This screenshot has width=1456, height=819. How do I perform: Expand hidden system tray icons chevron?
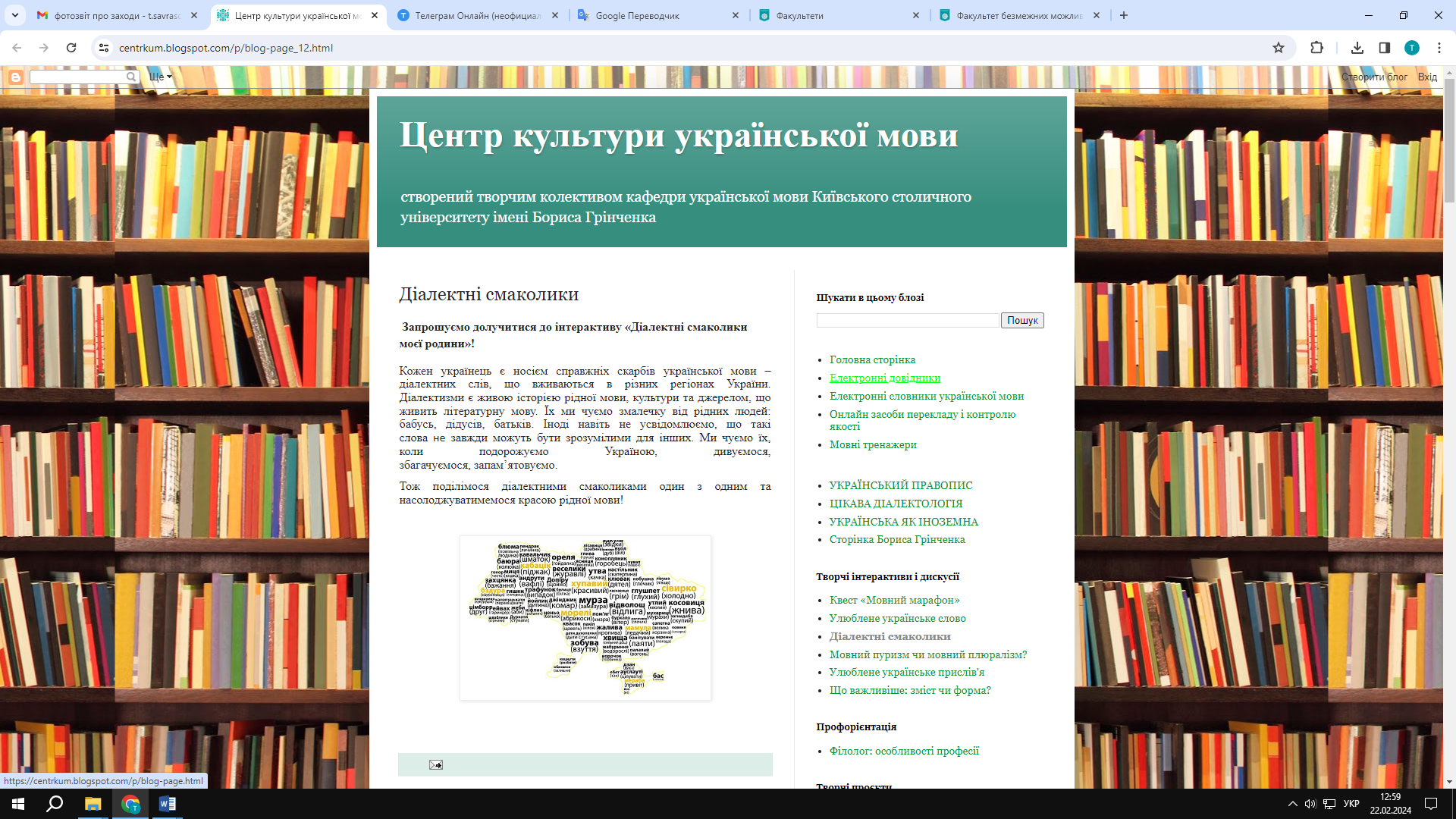point(1292,804)
